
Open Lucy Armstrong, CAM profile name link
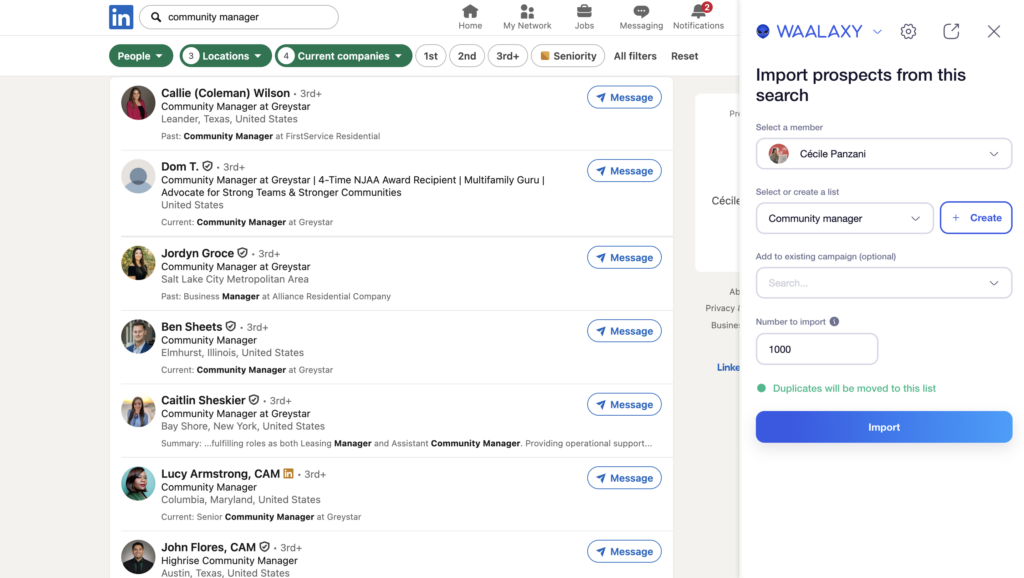click(x=220, y=474)
